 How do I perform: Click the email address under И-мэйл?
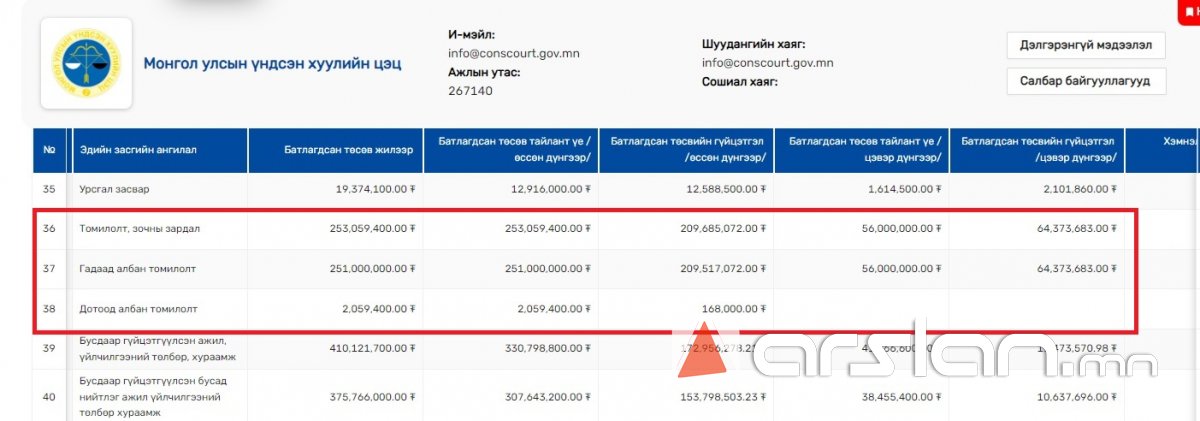tap(513, 53)
